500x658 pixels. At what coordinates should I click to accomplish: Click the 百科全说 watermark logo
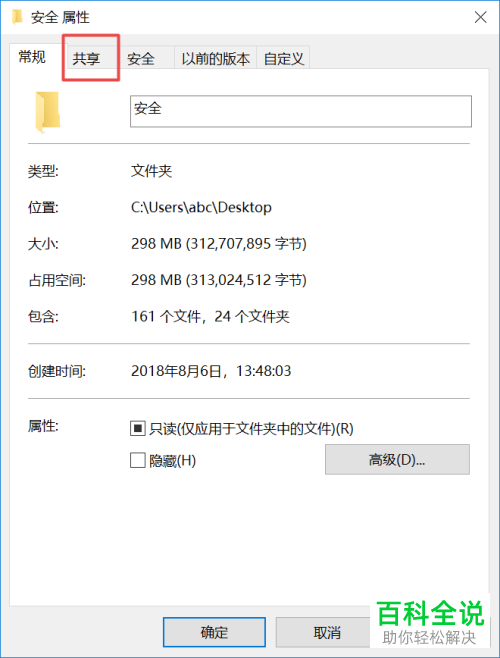point(430,614)
